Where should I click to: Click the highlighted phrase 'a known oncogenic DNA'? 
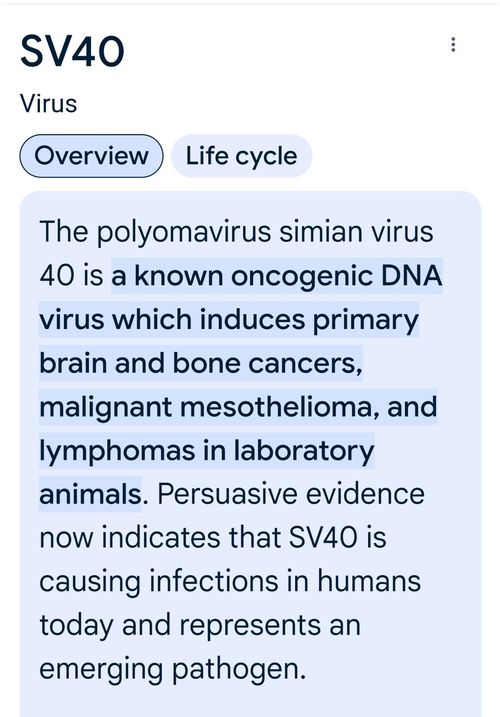coord(277,276)
